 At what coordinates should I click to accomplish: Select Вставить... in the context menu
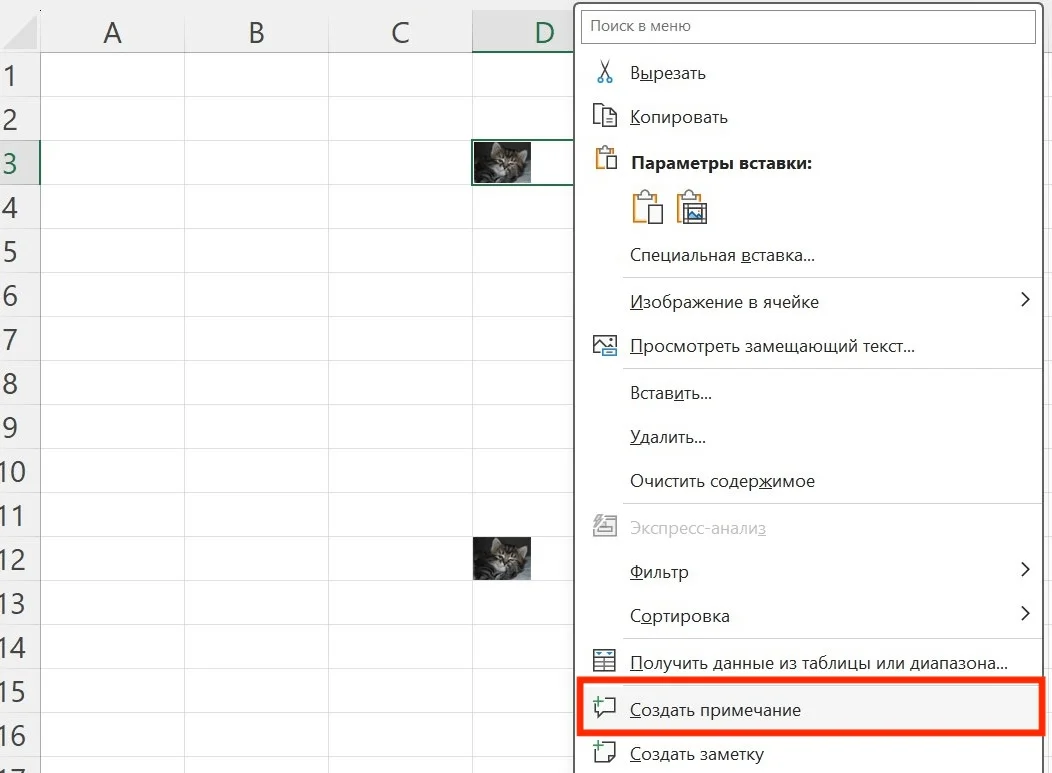click(671, 393)
